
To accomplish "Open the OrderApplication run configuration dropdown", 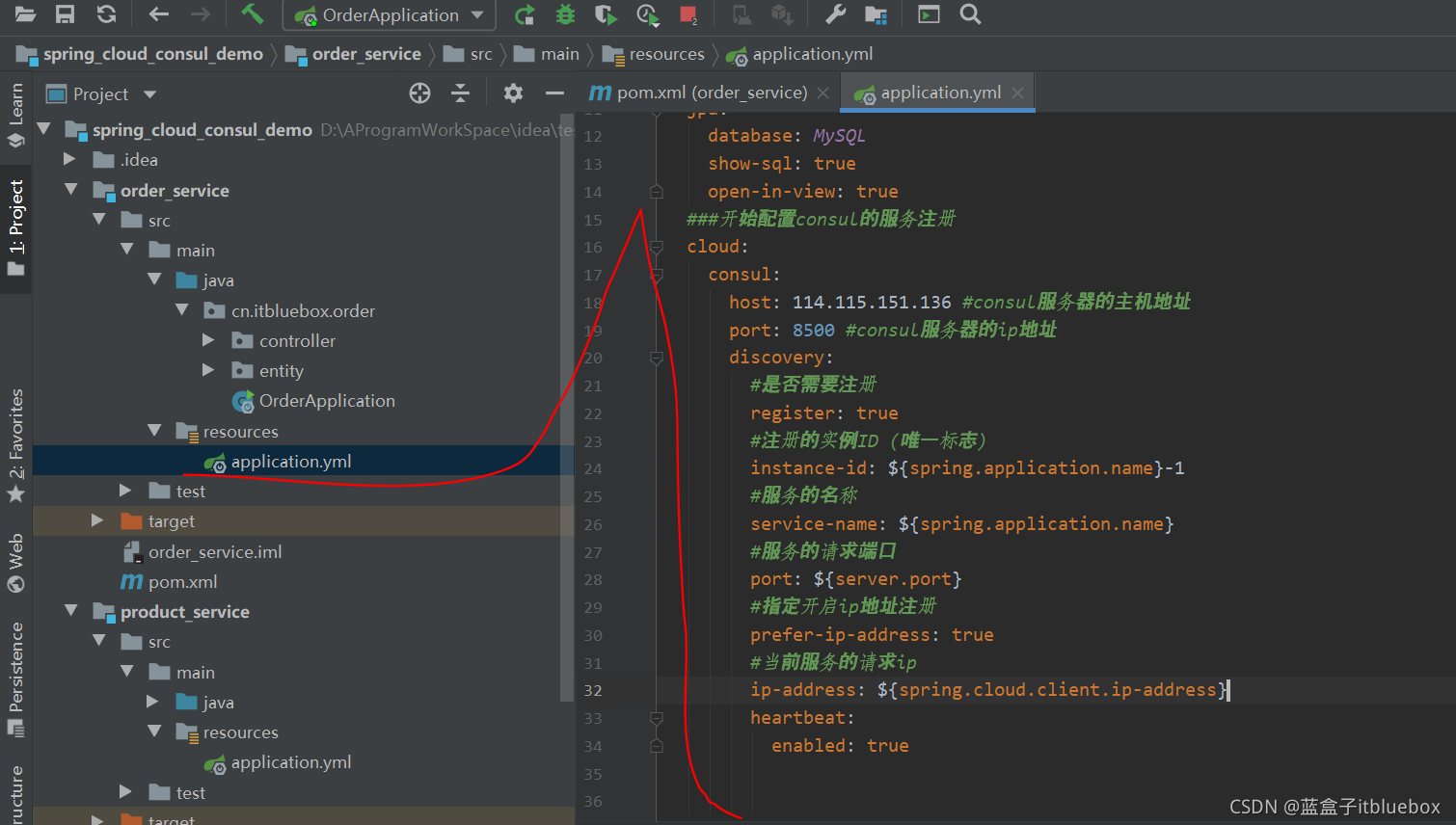I will [390, 15].
